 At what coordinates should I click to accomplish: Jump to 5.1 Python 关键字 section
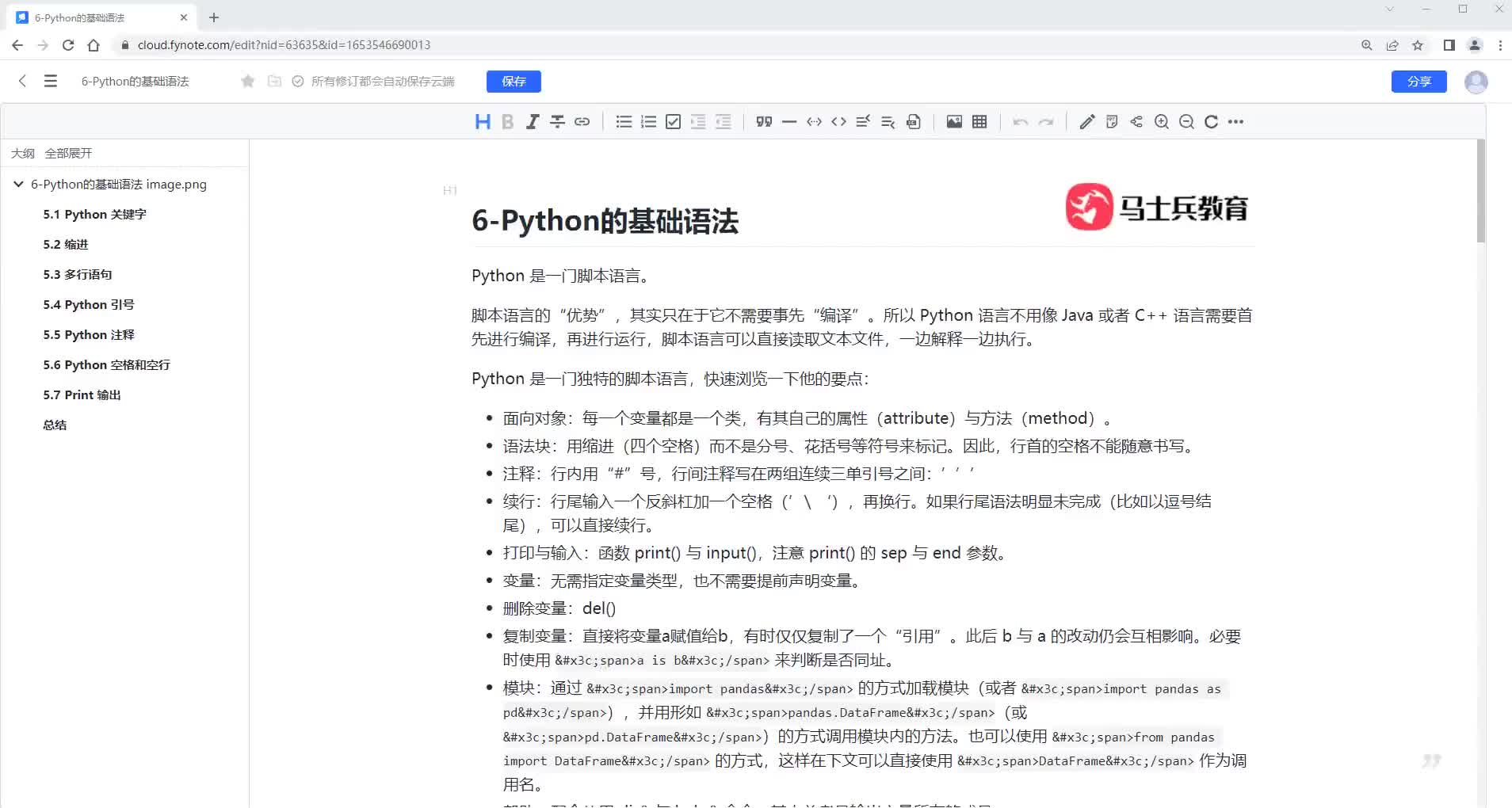point(94,215)
